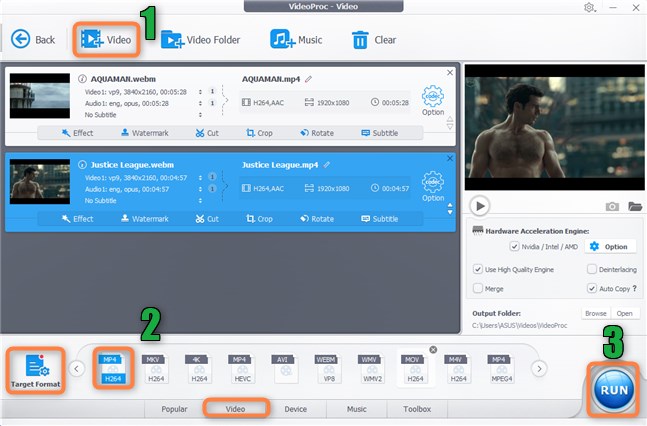Add a video with the Video button
This screenshot has width=647, height=426.
[x=106, y=40]
